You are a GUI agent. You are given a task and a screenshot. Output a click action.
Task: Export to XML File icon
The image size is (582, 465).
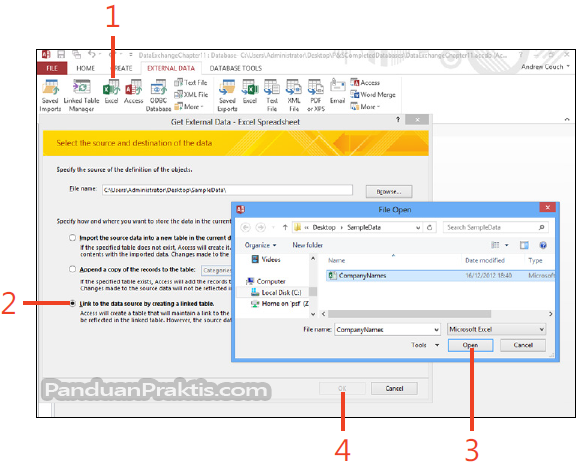point(294,96)
